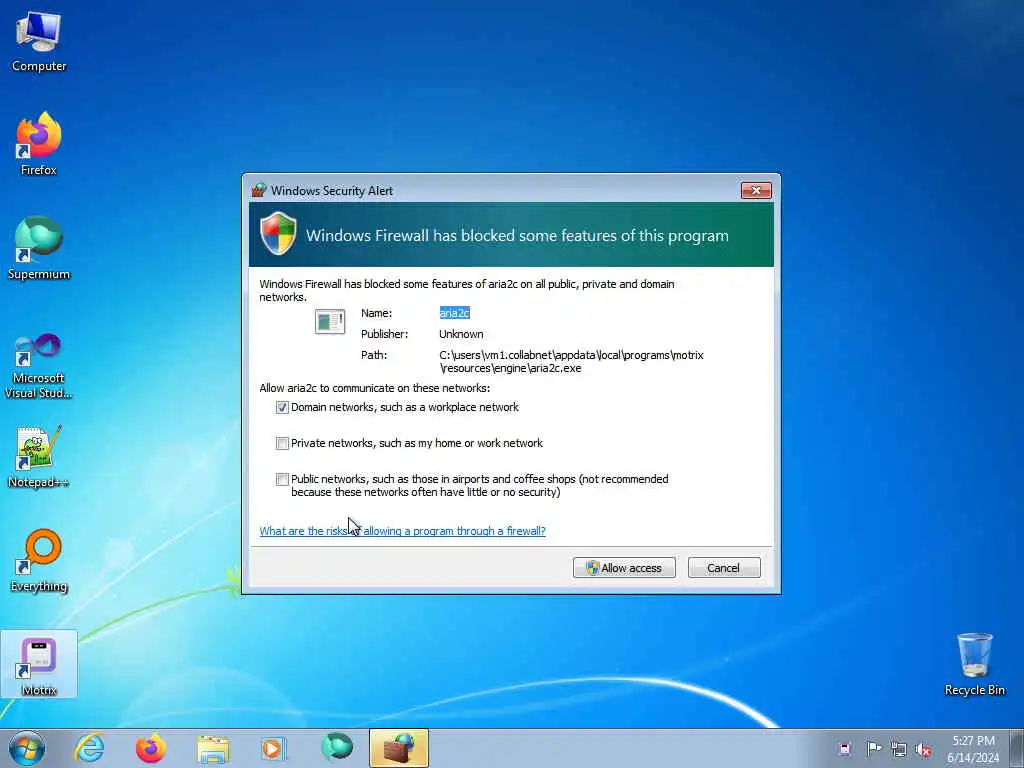Click the Allow access button
Screen dimensions: 1024x768
tap(624, 568)
